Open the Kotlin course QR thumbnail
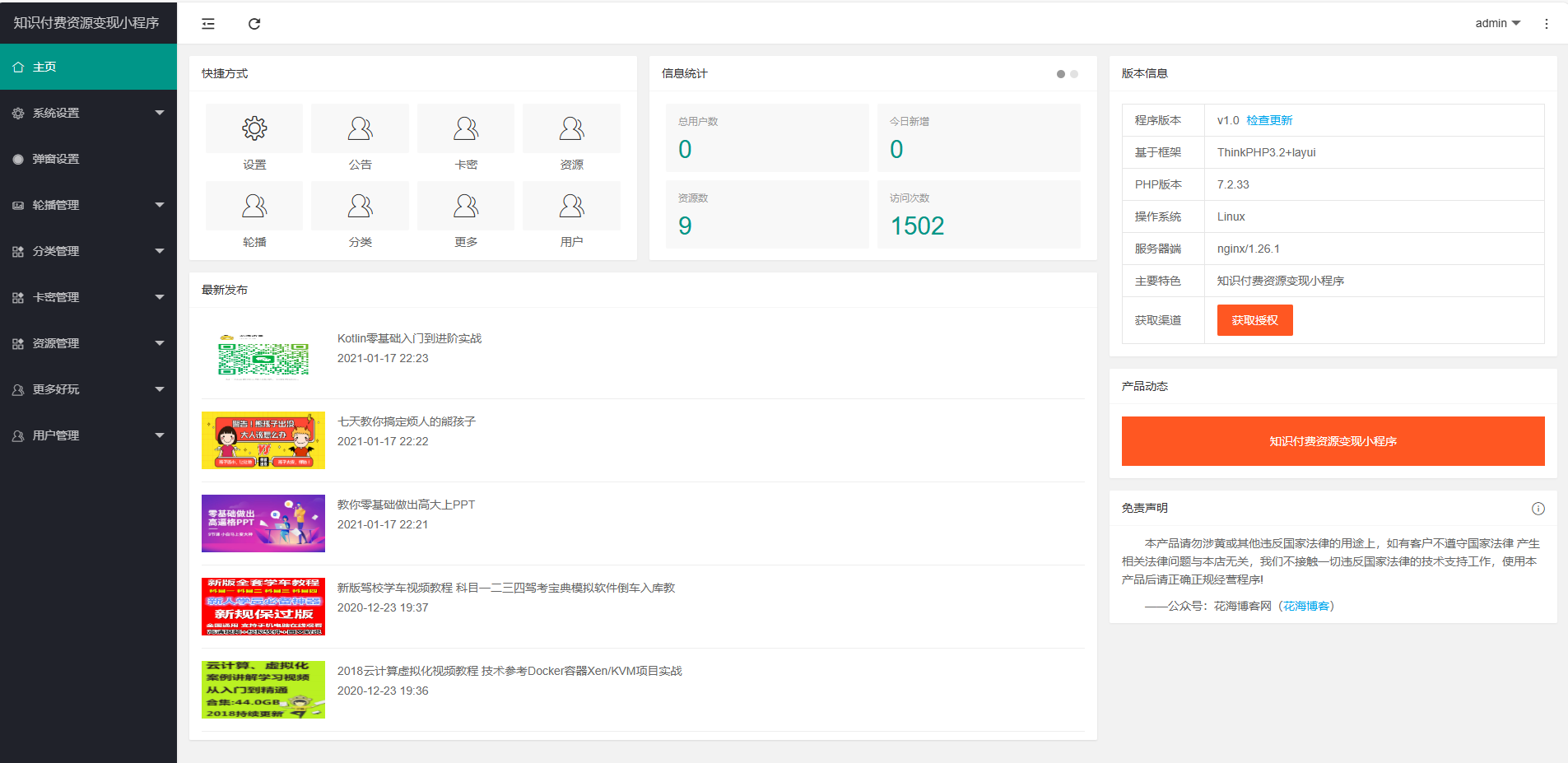This screenshot has height=763, width=1568. pyautogui.click(x=263, y=357)
